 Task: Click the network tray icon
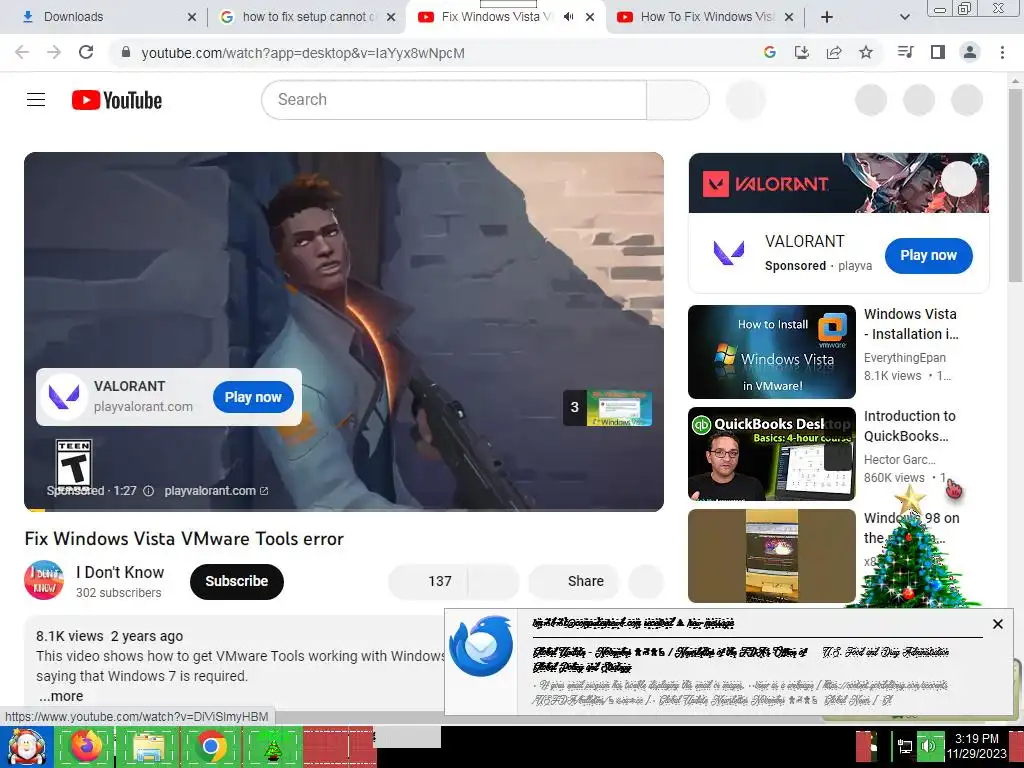904,746
